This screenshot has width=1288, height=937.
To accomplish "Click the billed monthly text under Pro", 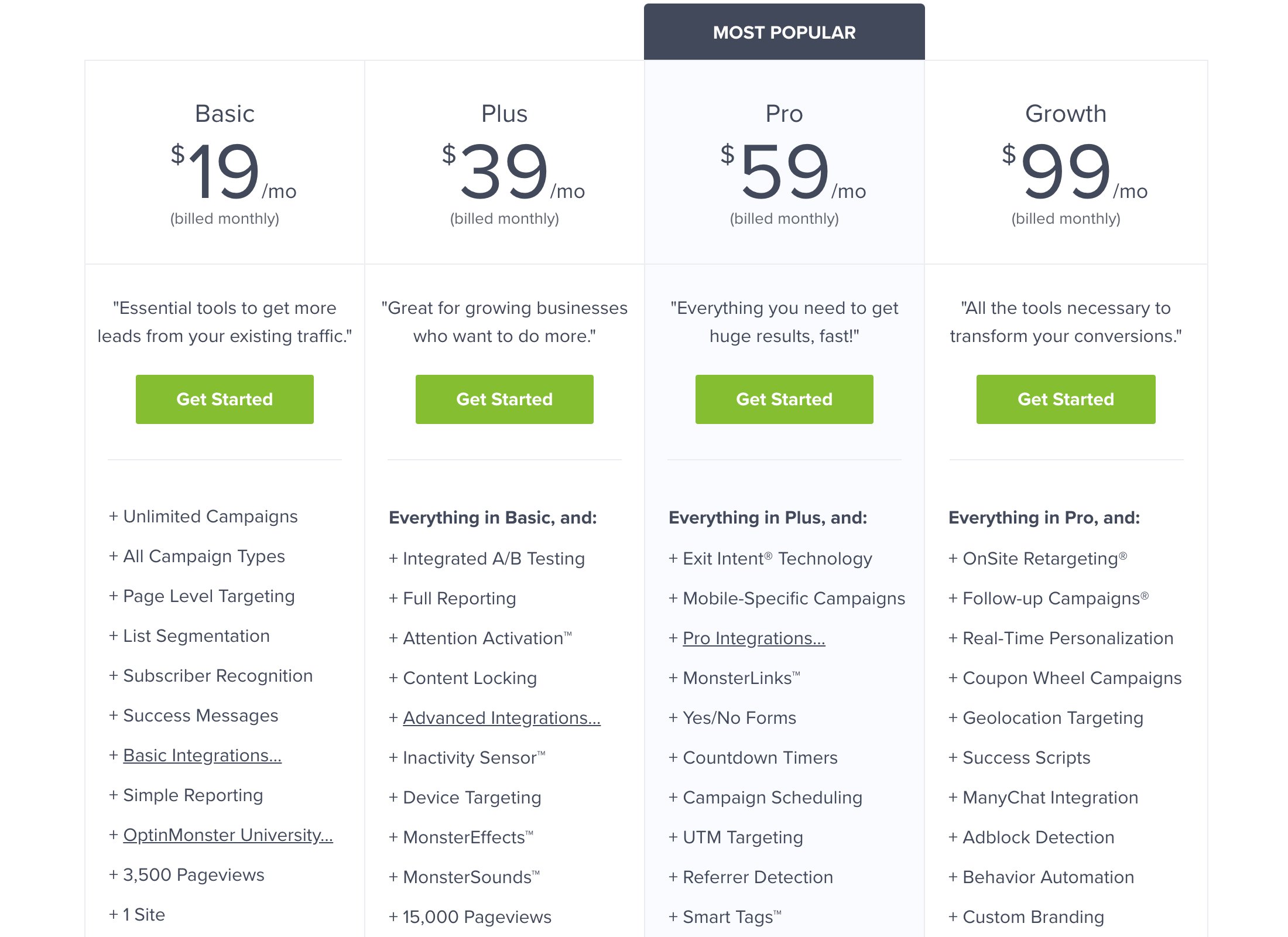I will click(783, 218).
